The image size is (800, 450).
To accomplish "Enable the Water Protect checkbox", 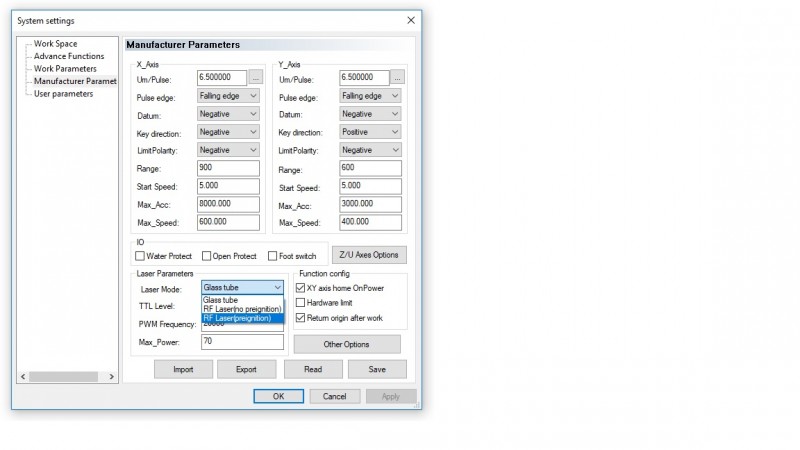I will [x=141, y=256].
